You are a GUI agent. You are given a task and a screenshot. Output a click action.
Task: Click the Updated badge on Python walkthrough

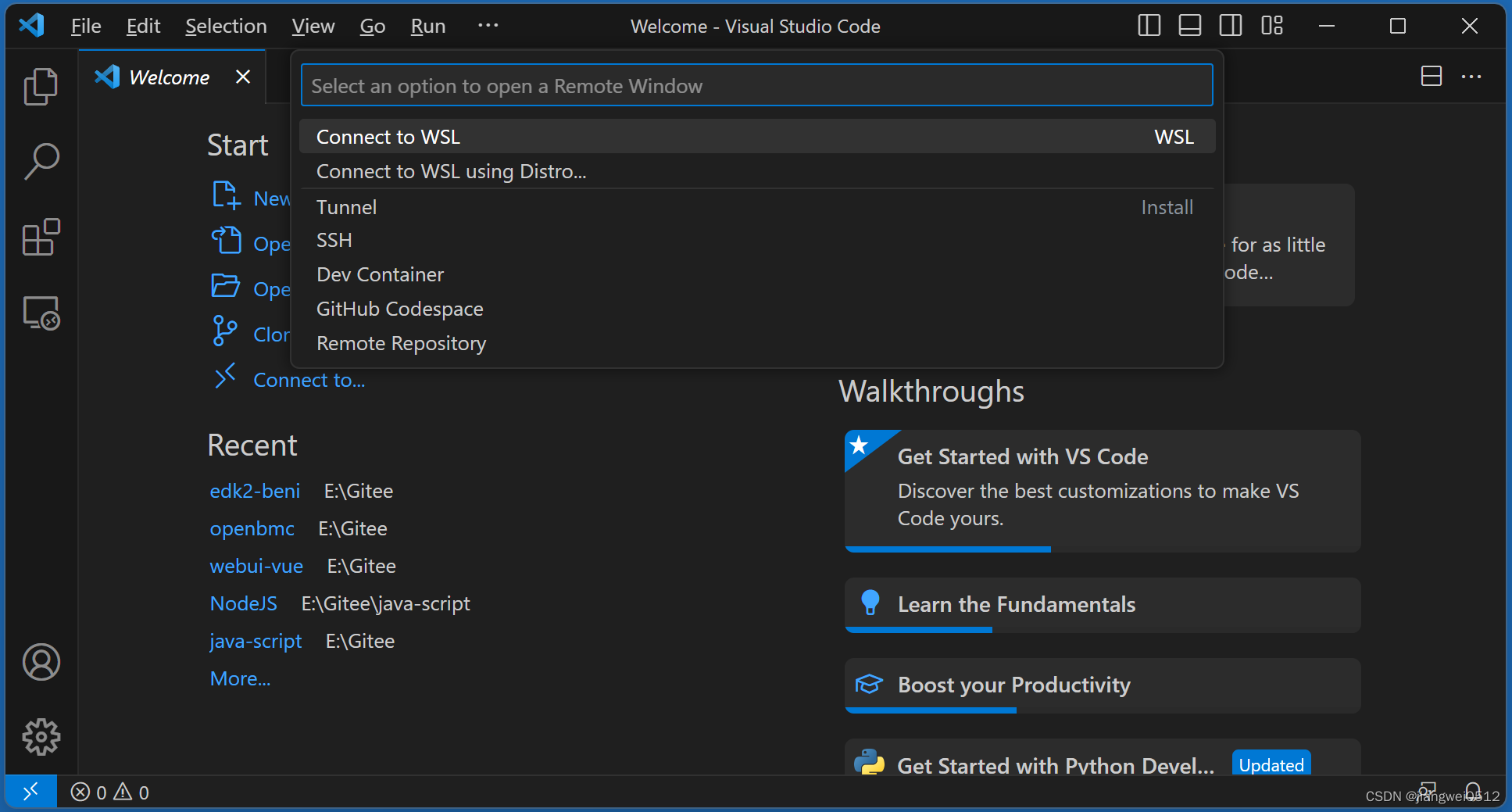point(1271,764)
